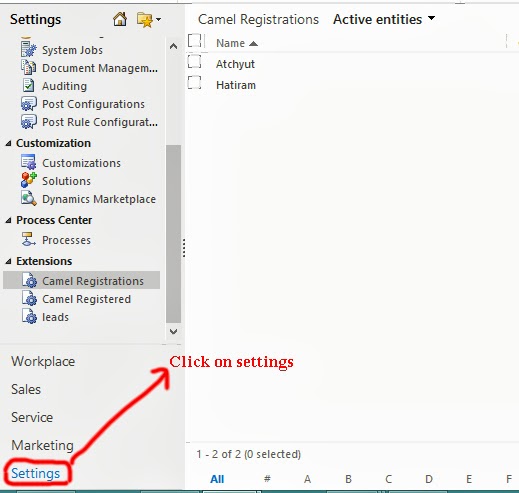Check the box for Atchyut

194,62
